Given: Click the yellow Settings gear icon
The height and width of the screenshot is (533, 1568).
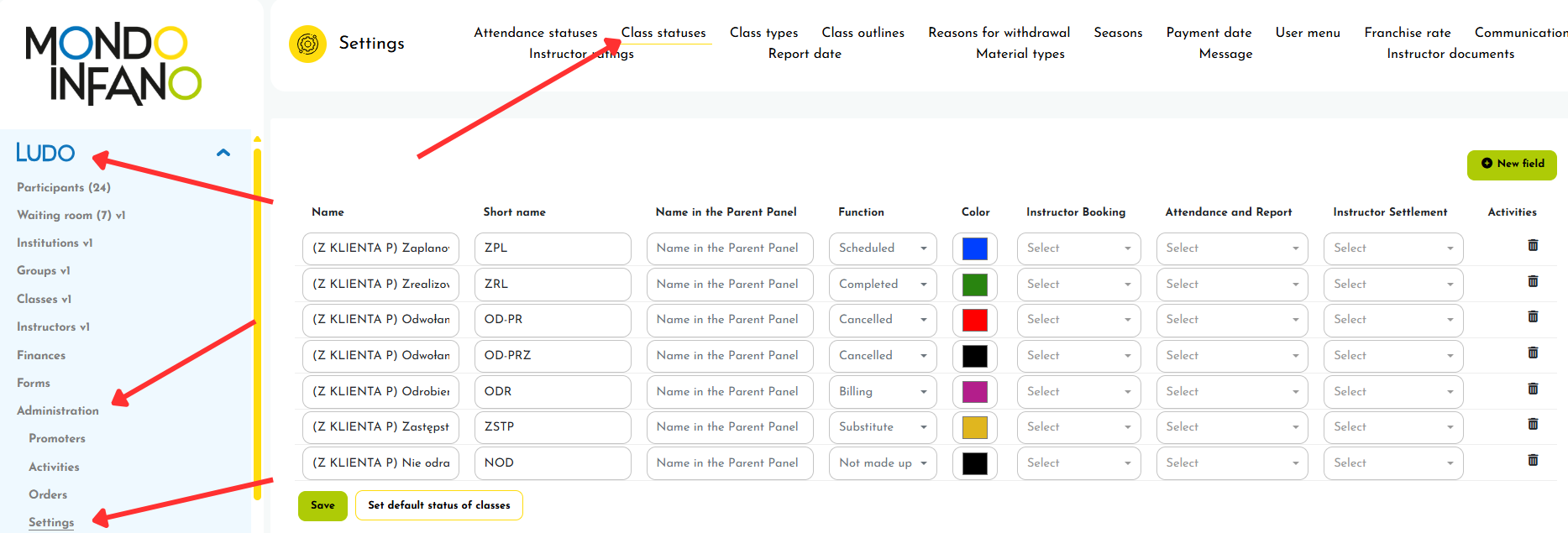Looking at the screenshot, I should click(x=307, y=44).
